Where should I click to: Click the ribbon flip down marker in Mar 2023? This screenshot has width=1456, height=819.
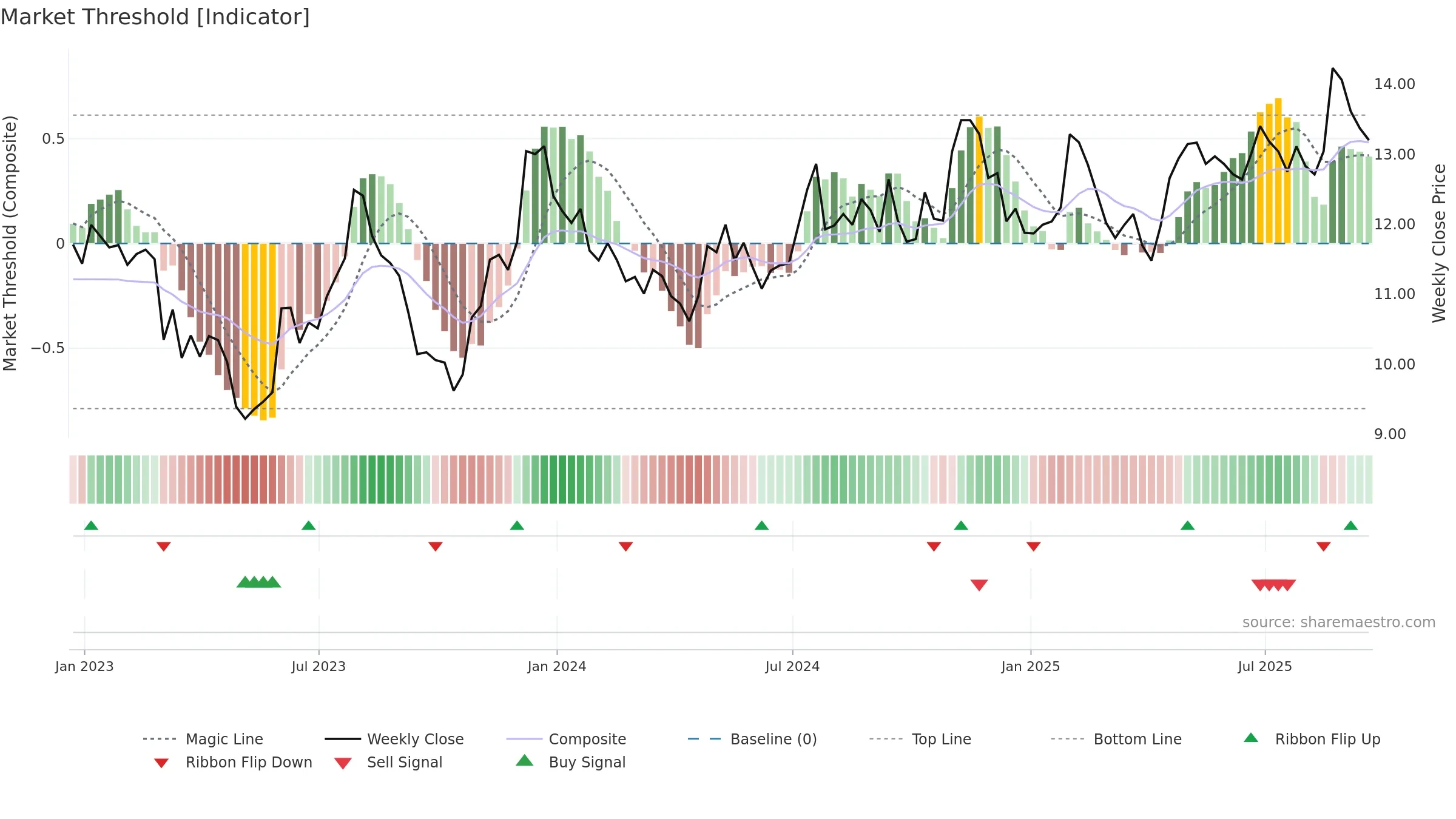[x=163, y=547]
